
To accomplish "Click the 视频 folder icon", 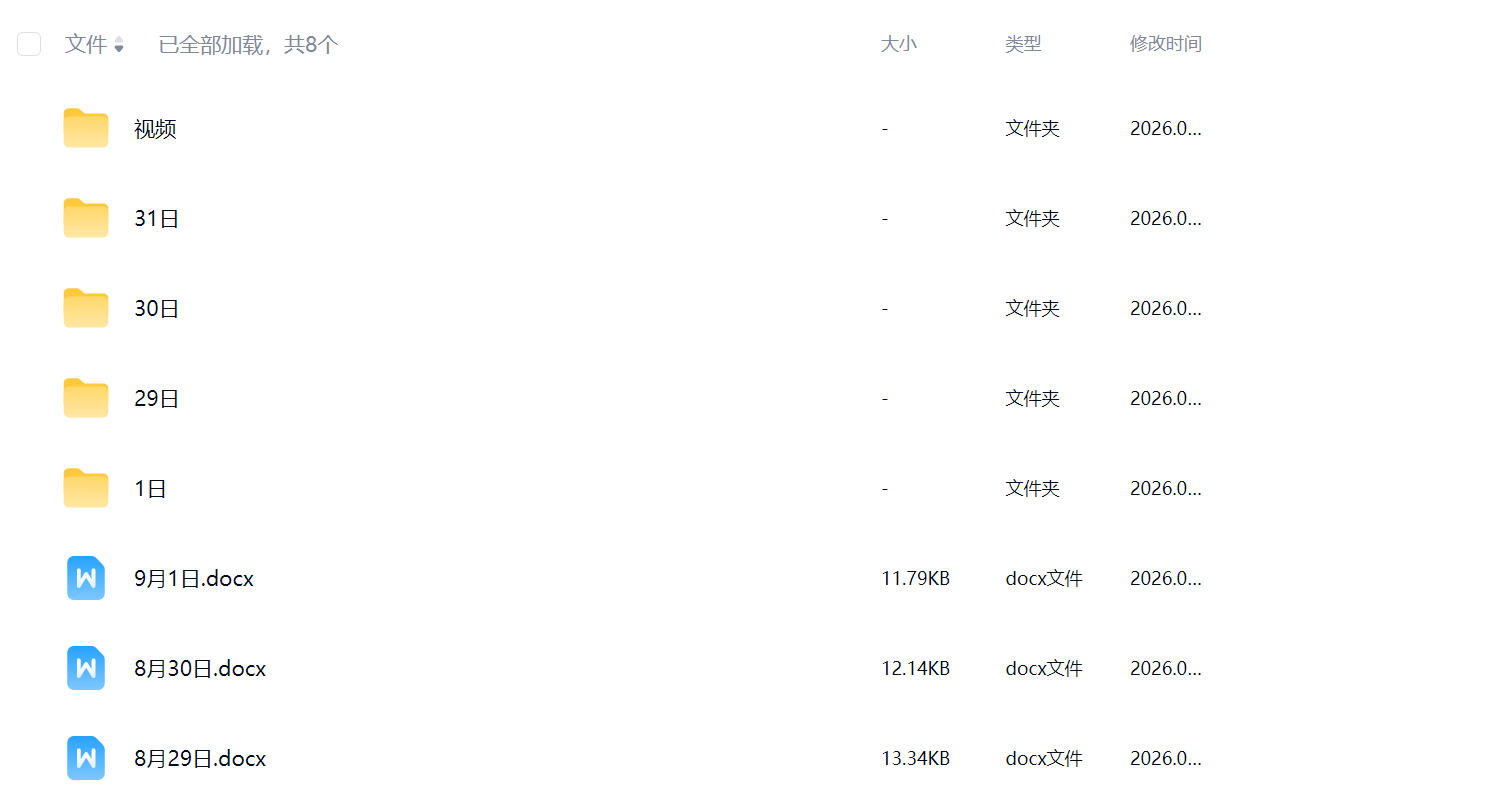I will point(86,129).
